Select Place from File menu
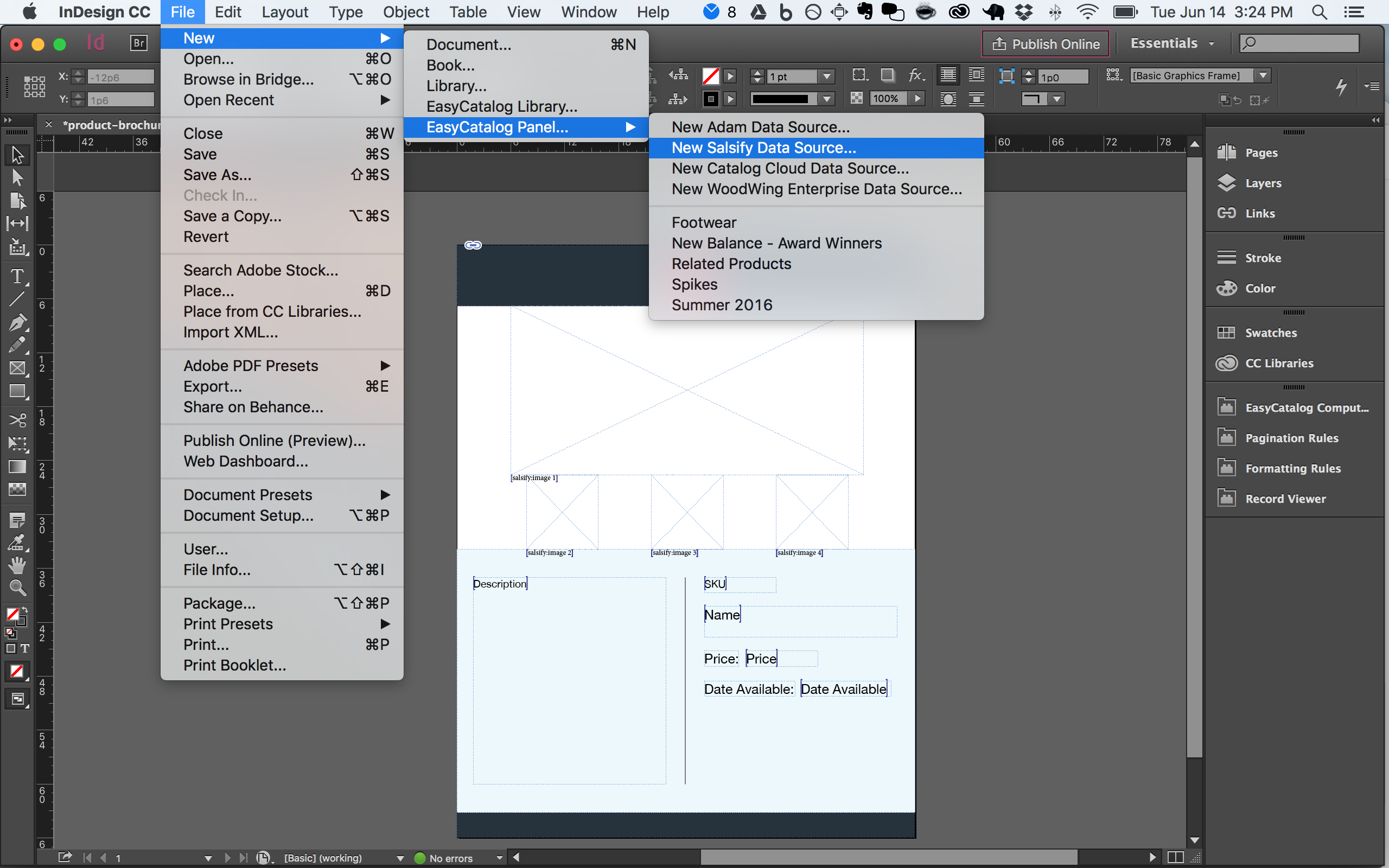 tap(282, 291)
